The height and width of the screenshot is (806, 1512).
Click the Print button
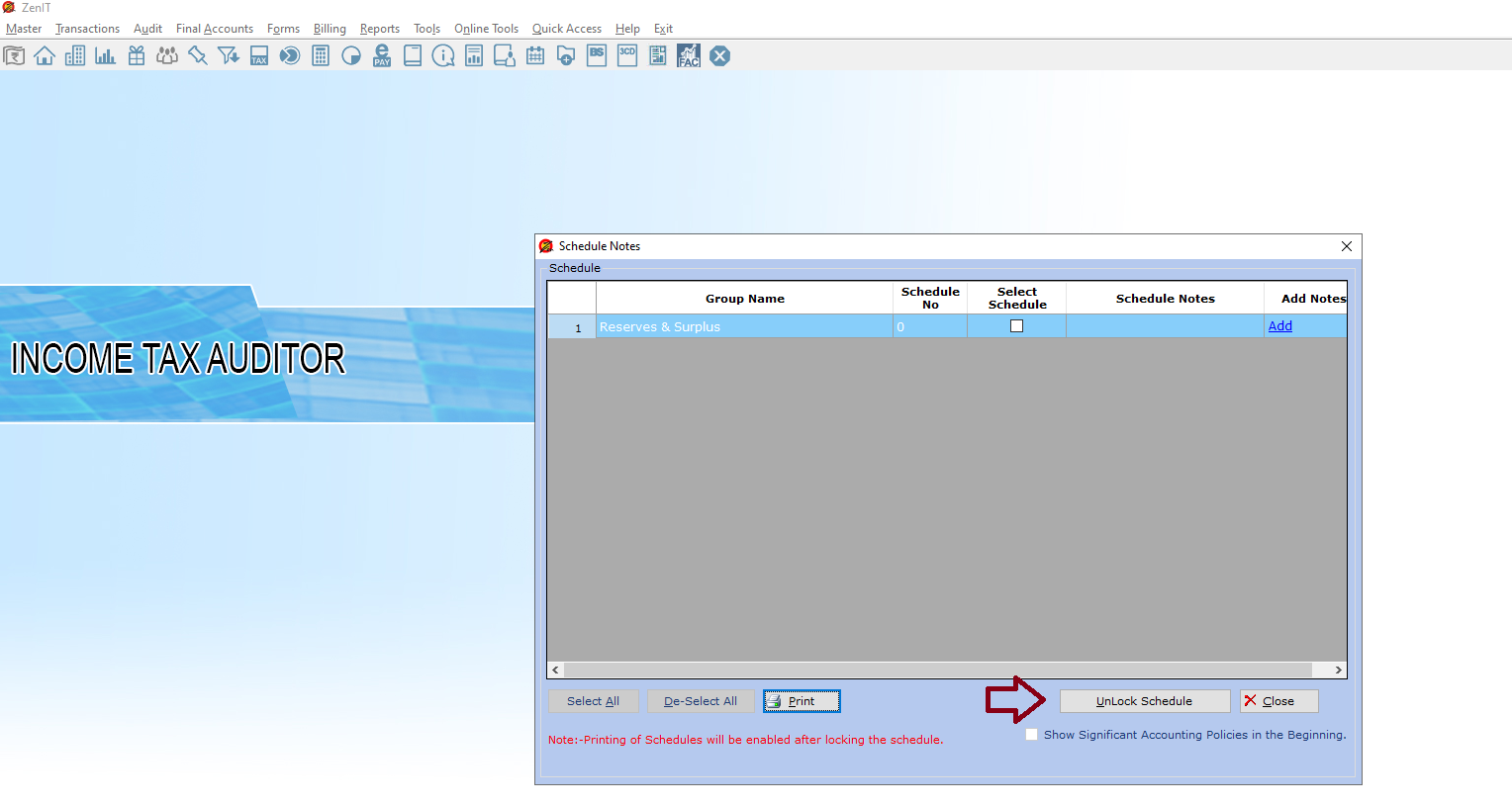[x=802, y=701]
